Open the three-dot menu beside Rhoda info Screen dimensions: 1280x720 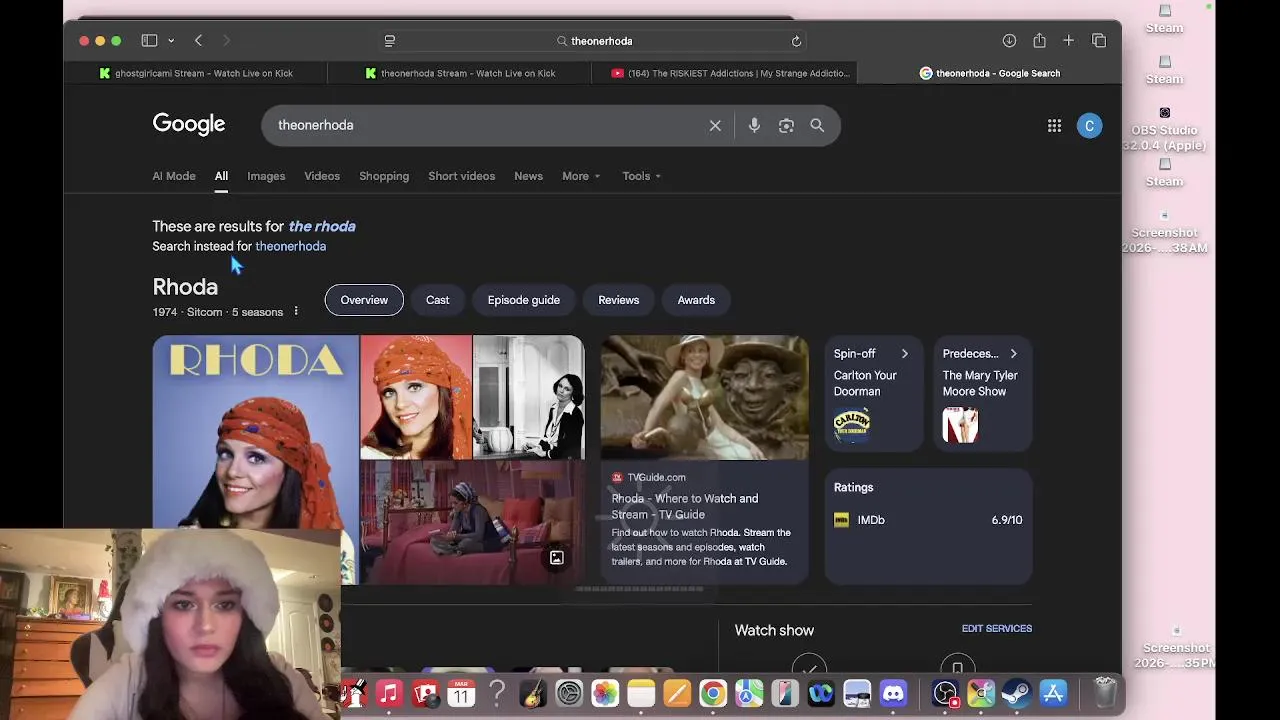pos(296,312)
